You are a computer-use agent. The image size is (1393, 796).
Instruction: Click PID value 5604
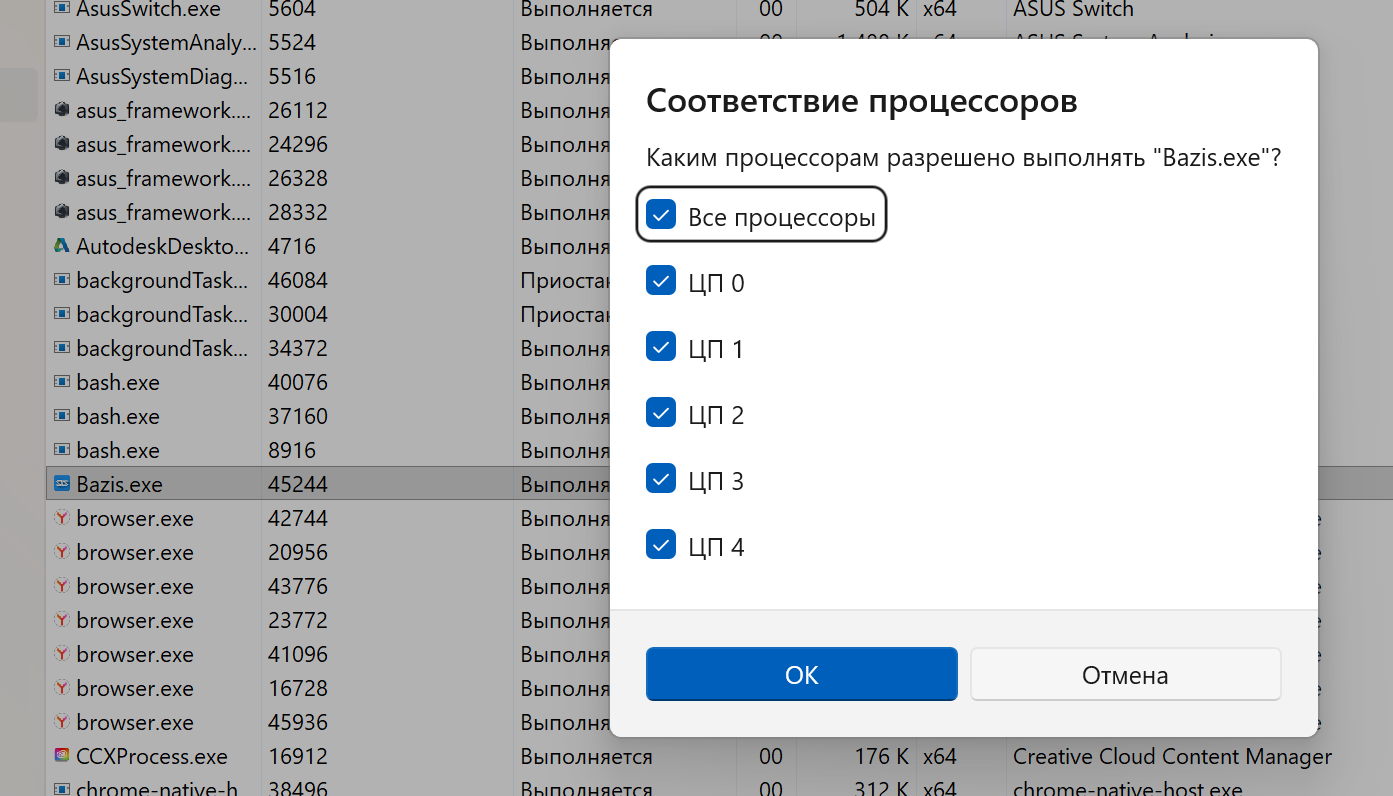click(x=292, y=9)
